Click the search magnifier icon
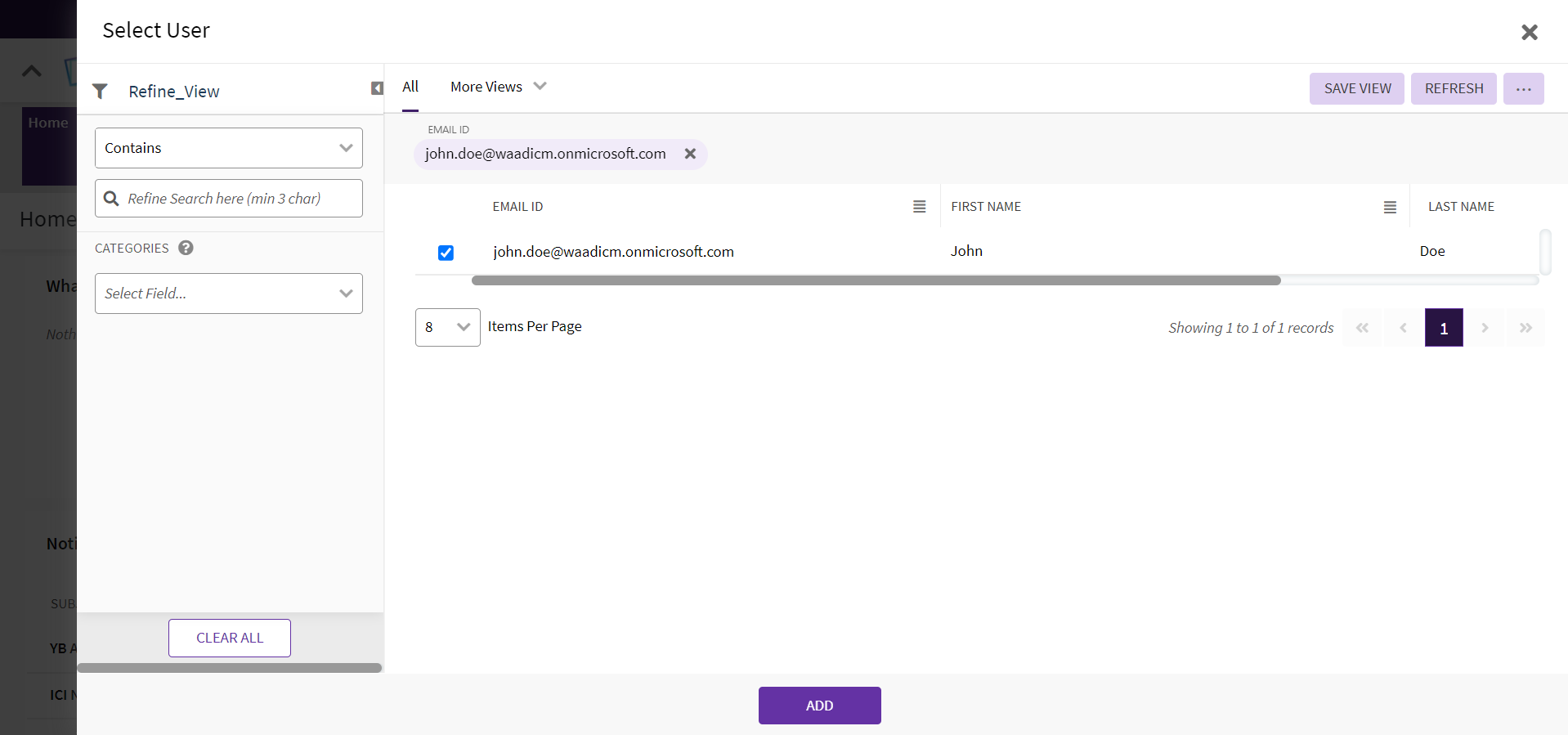 [112, 199]
